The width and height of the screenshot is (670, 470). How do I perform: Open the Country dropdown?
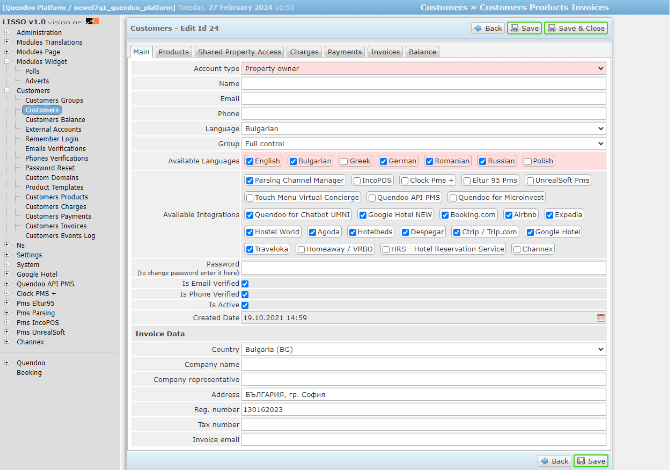(x=424, y=349)
